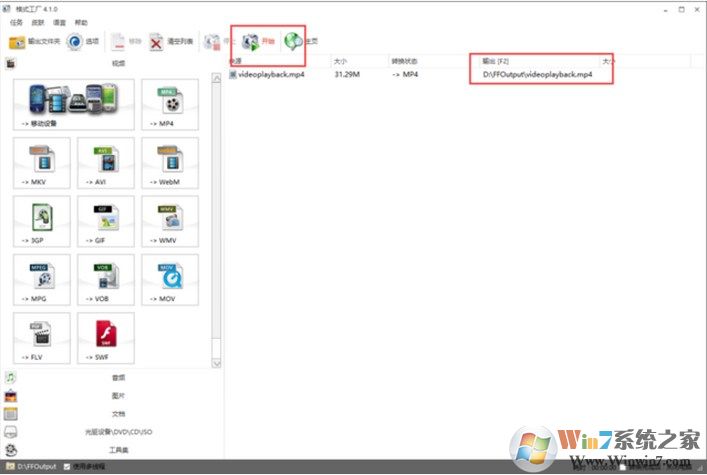Open the Task (任务) menu
The height and width of the screenshot is (475, 707).
coord(16,23)
